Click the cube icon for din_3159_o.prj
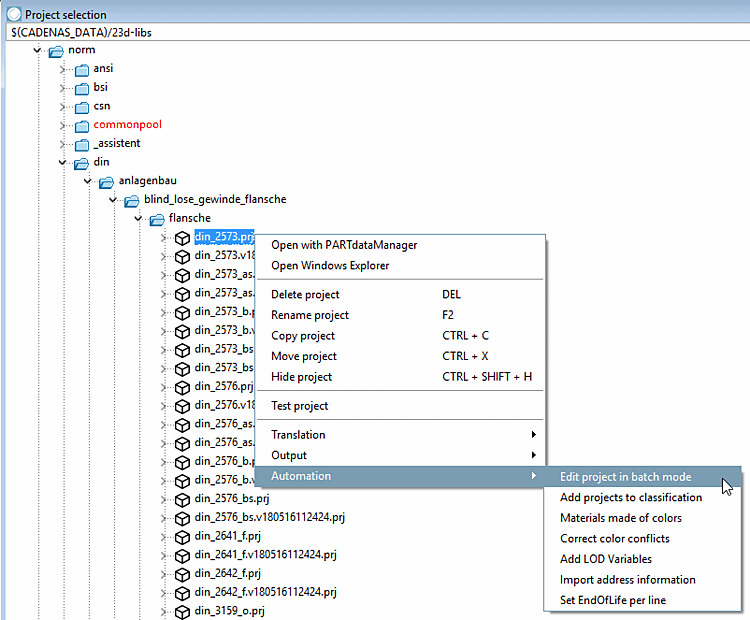 tap(182, 612)
